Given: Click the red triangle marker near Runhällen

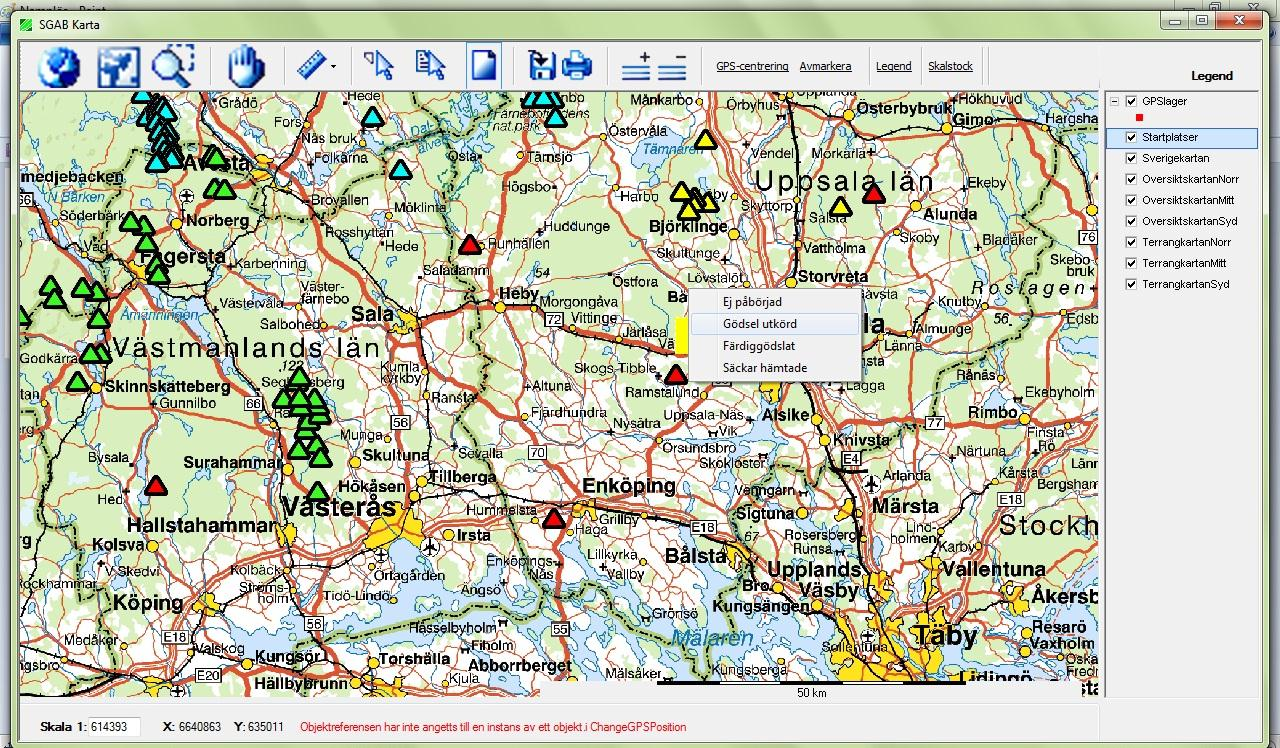Looking at the screenshot, I should [470, 244].
